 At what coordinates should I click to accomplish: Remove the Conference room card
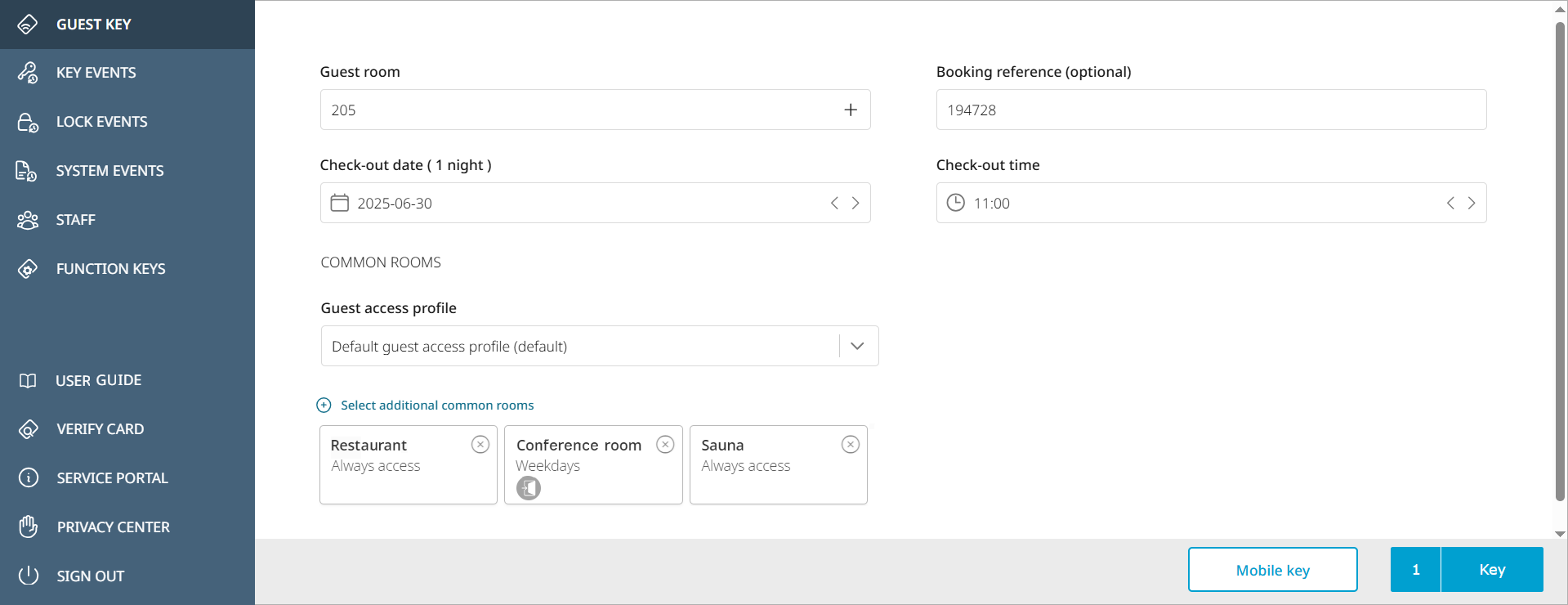pos(665,444)
